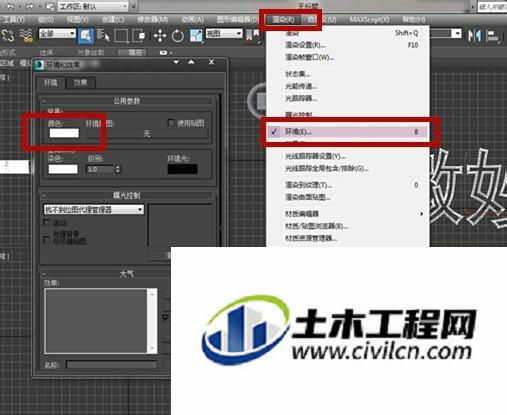Screen dimensions: 507x415
Task: Click the Undo arrow in the title bar
Action: tap(10, 6)
